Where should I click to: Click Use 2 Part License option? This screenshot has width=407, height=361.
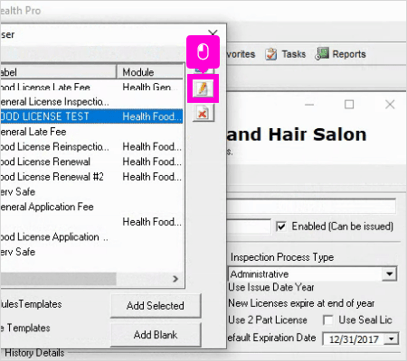pos(268,320)
